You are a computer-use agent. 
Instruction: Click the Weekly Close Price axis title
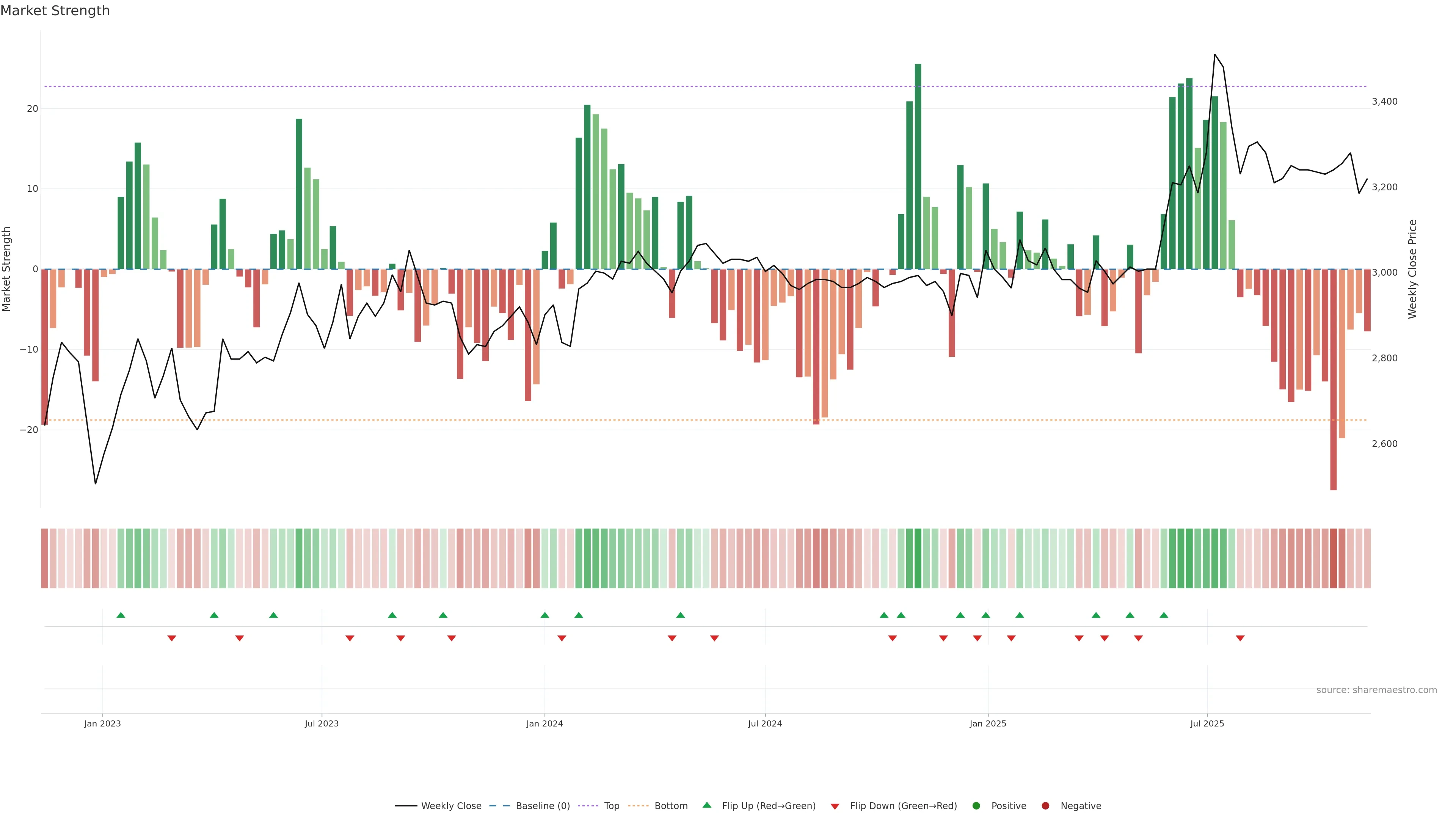click(x=1412, y=269)
